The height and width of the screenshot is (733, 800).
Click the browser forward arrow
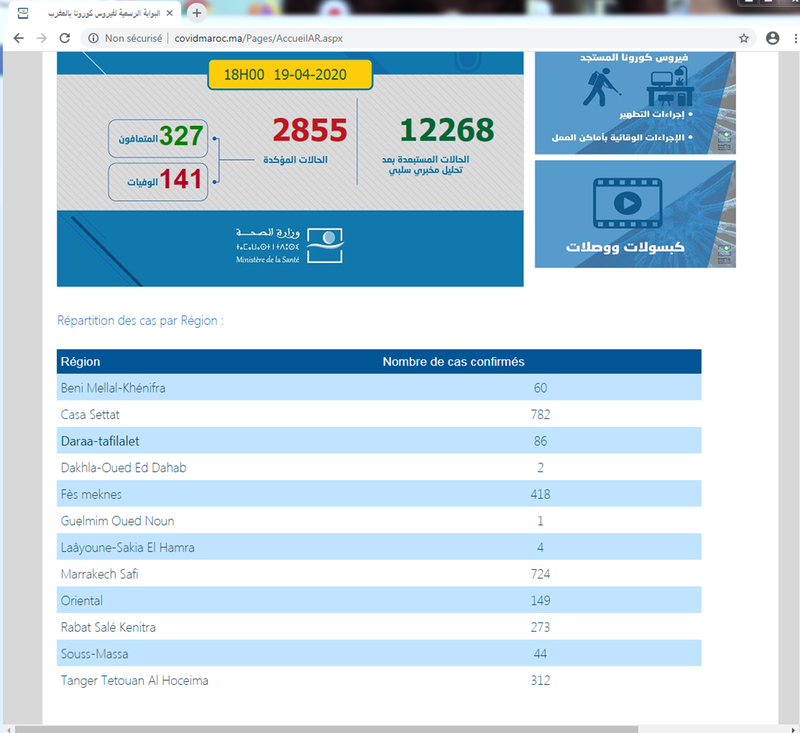(x=41, y=38)
